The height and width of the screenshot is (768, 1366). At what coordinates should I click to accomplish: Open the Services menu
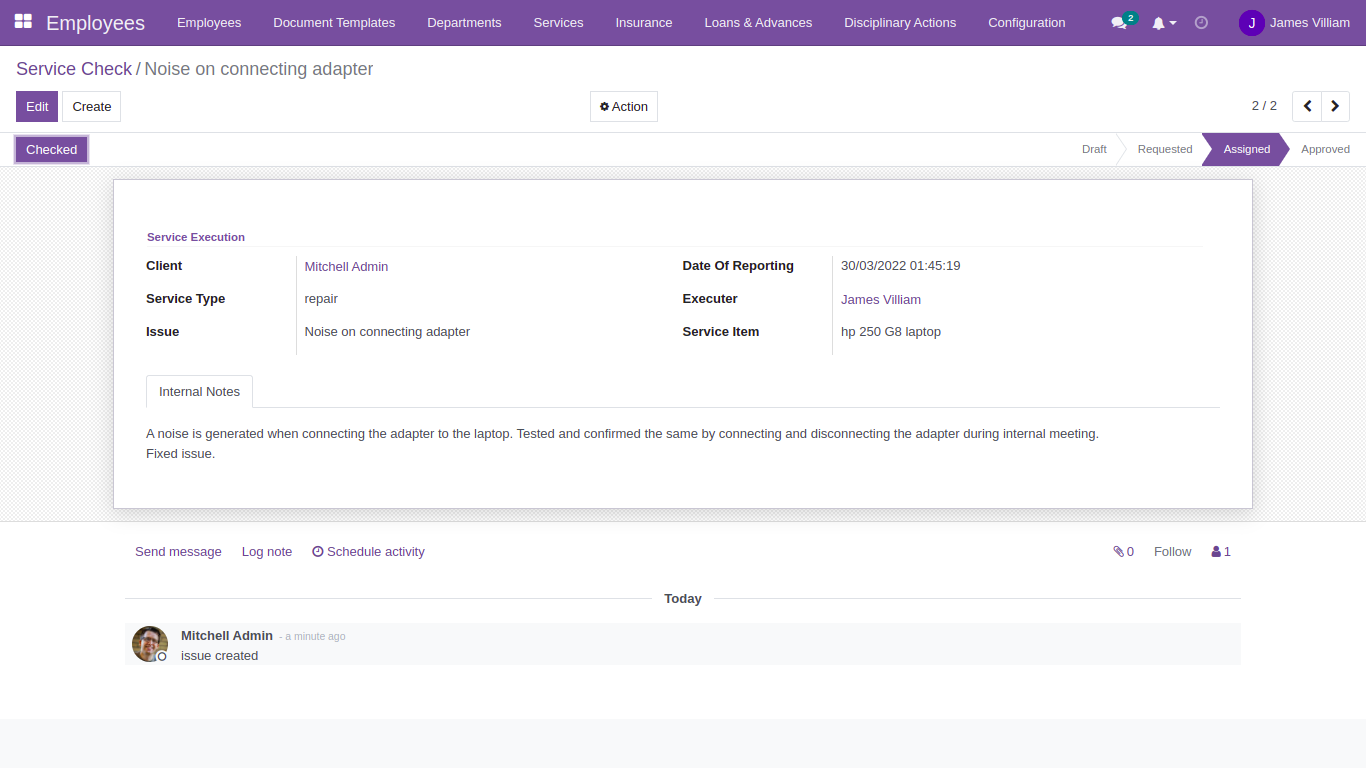tap(558, 22)
